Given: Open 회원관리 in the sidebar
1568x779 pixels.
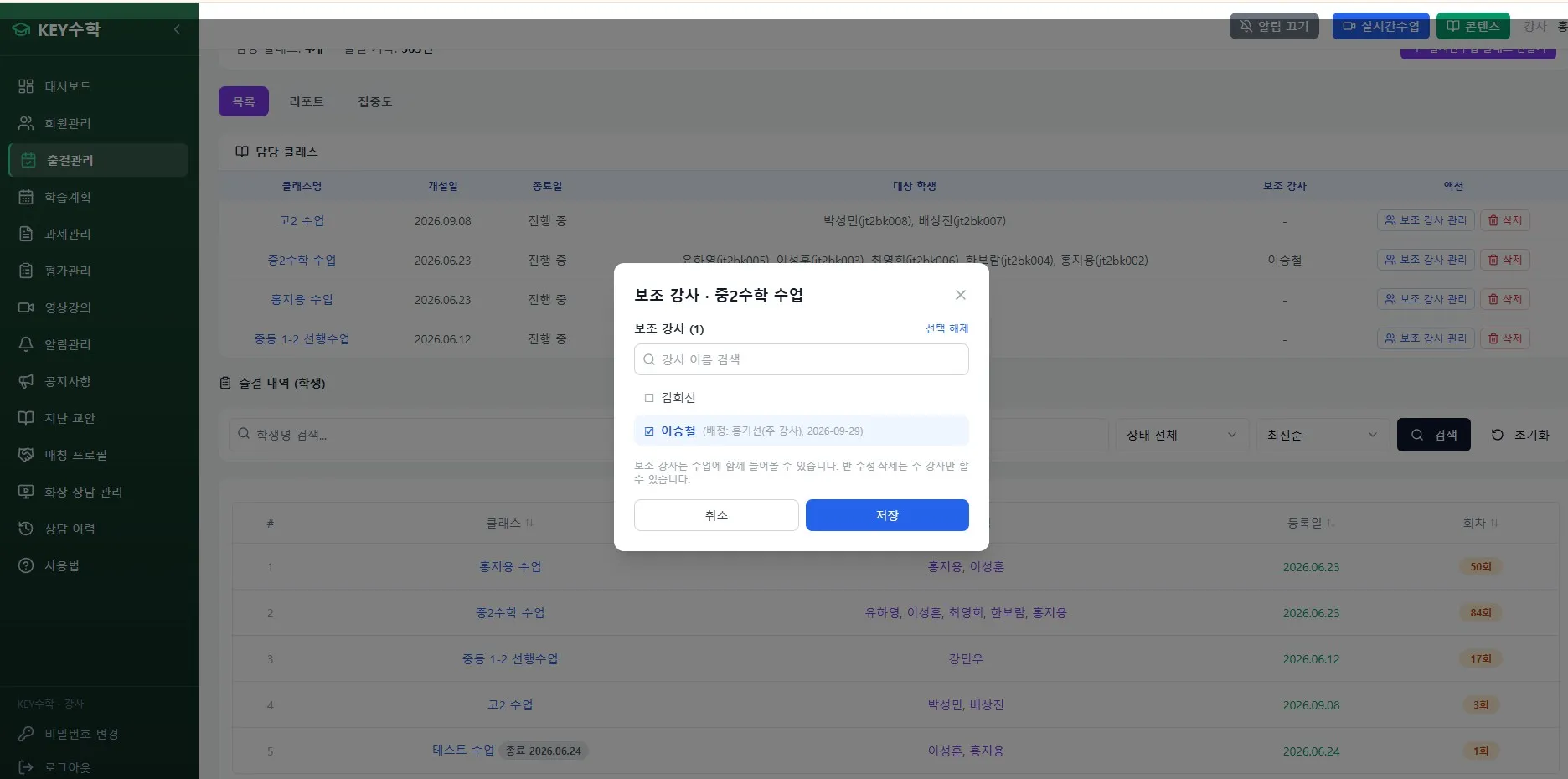Looking at the screenshot, I should click(97, 123).
